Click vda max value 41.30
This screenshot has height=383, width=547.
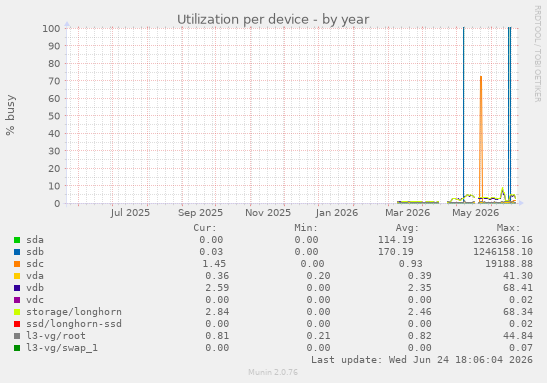[518, 276]
